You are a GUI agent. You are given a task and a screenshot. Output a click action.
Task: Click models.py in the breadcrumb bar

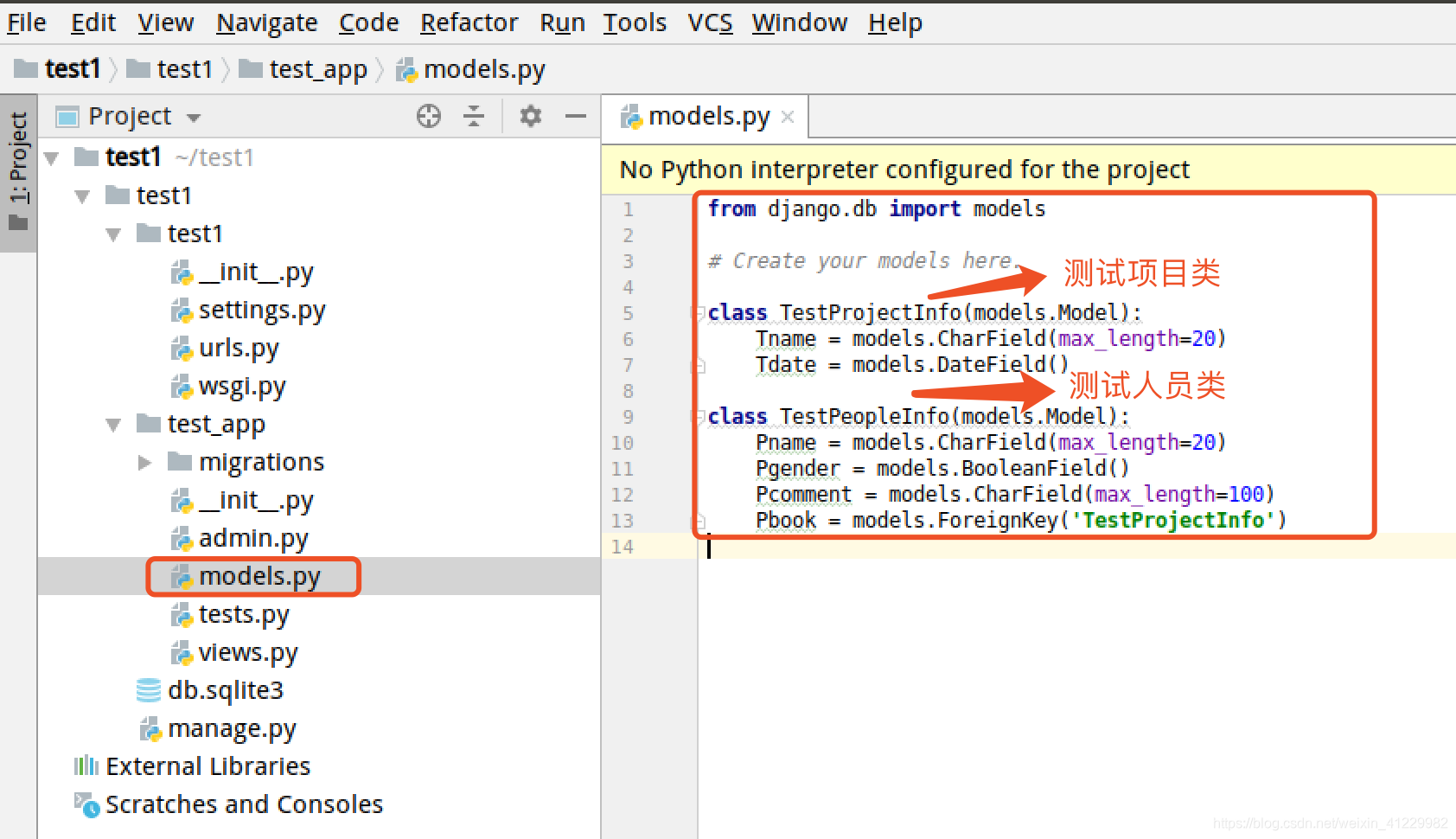click(x=471, y=68)
